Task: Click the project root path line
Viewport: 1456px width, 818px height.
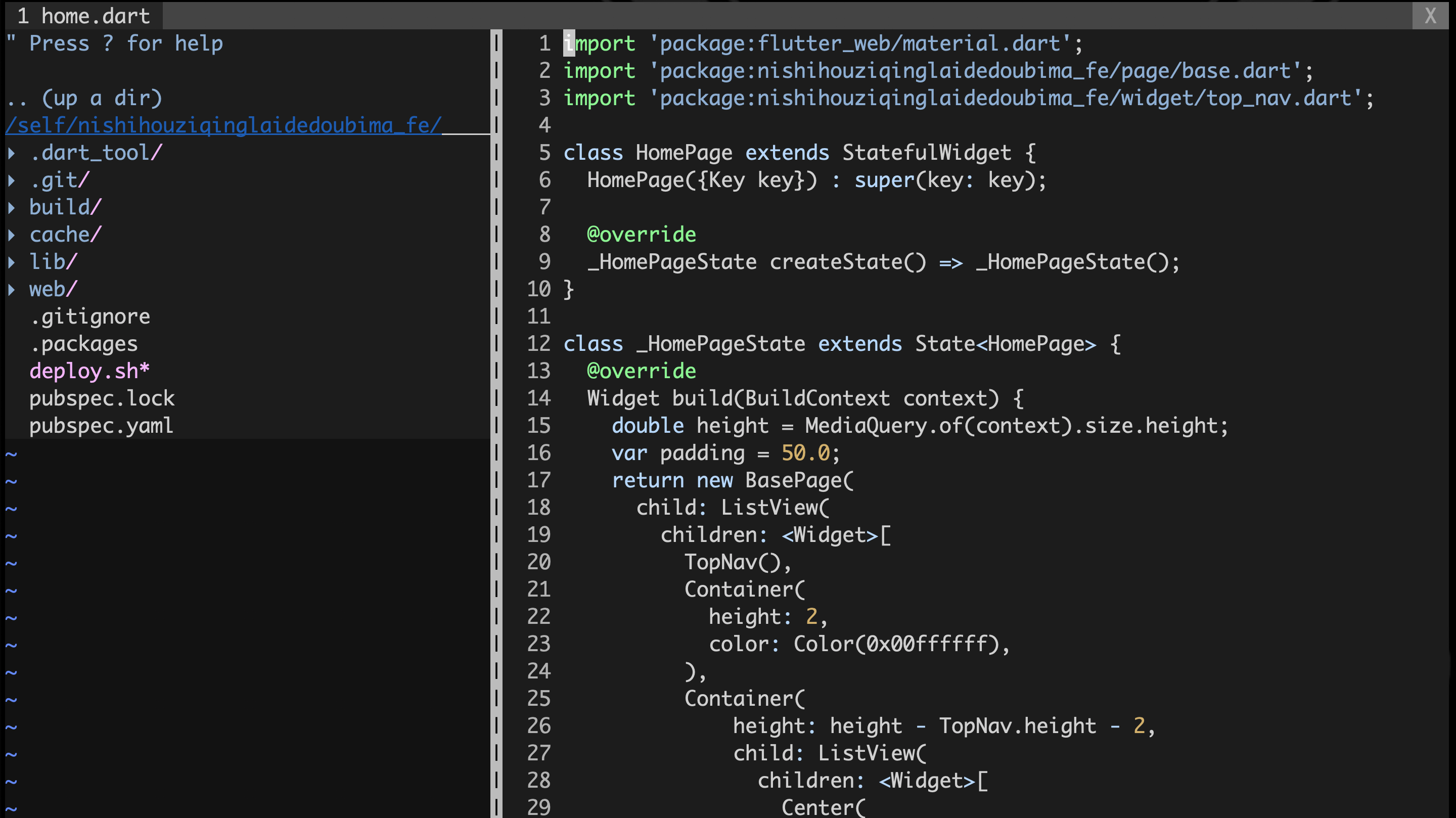Action: [223, 125]
